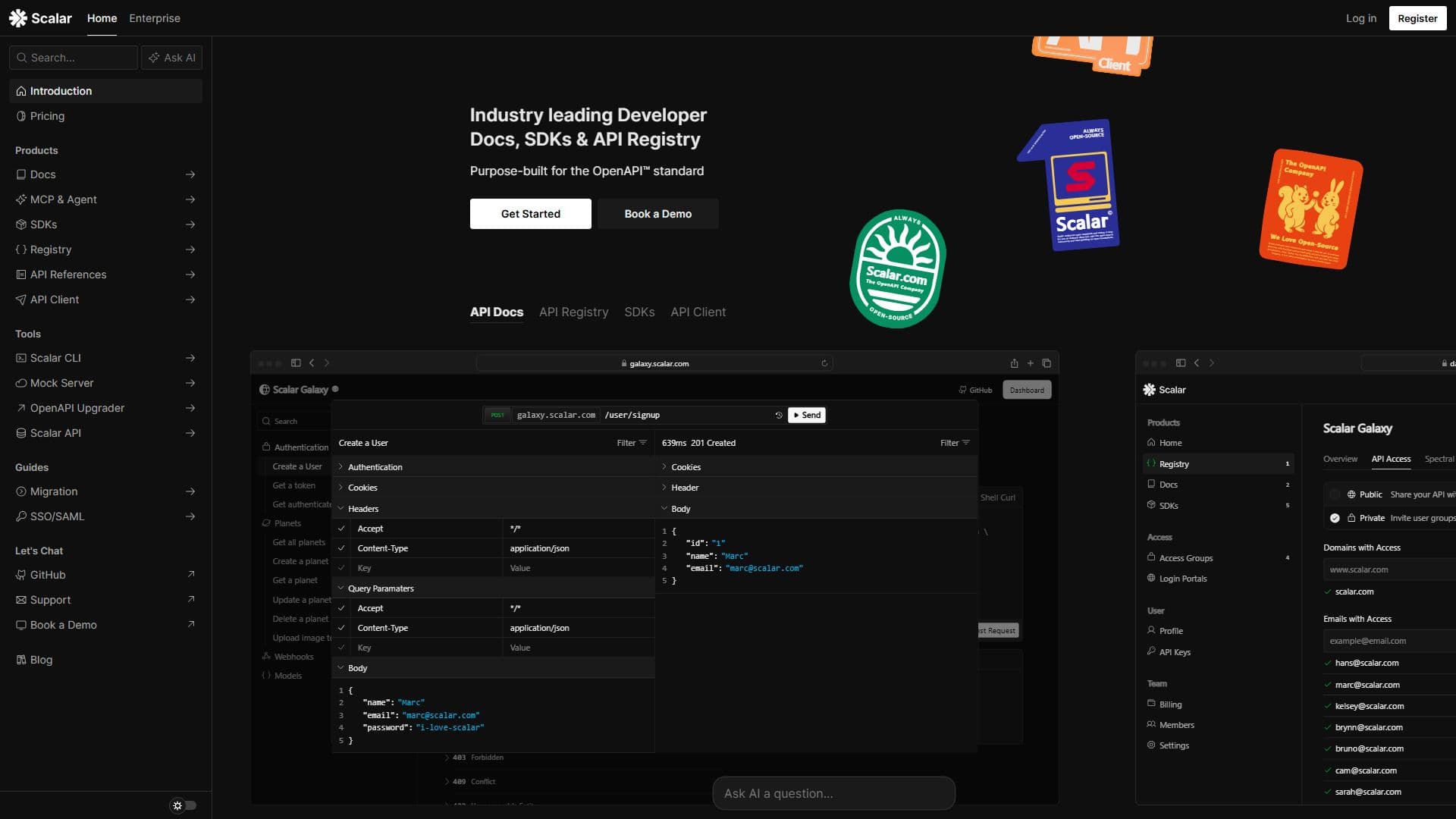Screen dimensions: 1456x819
Task: Click the browser reload icon in address bar
Action: [824, 364]
